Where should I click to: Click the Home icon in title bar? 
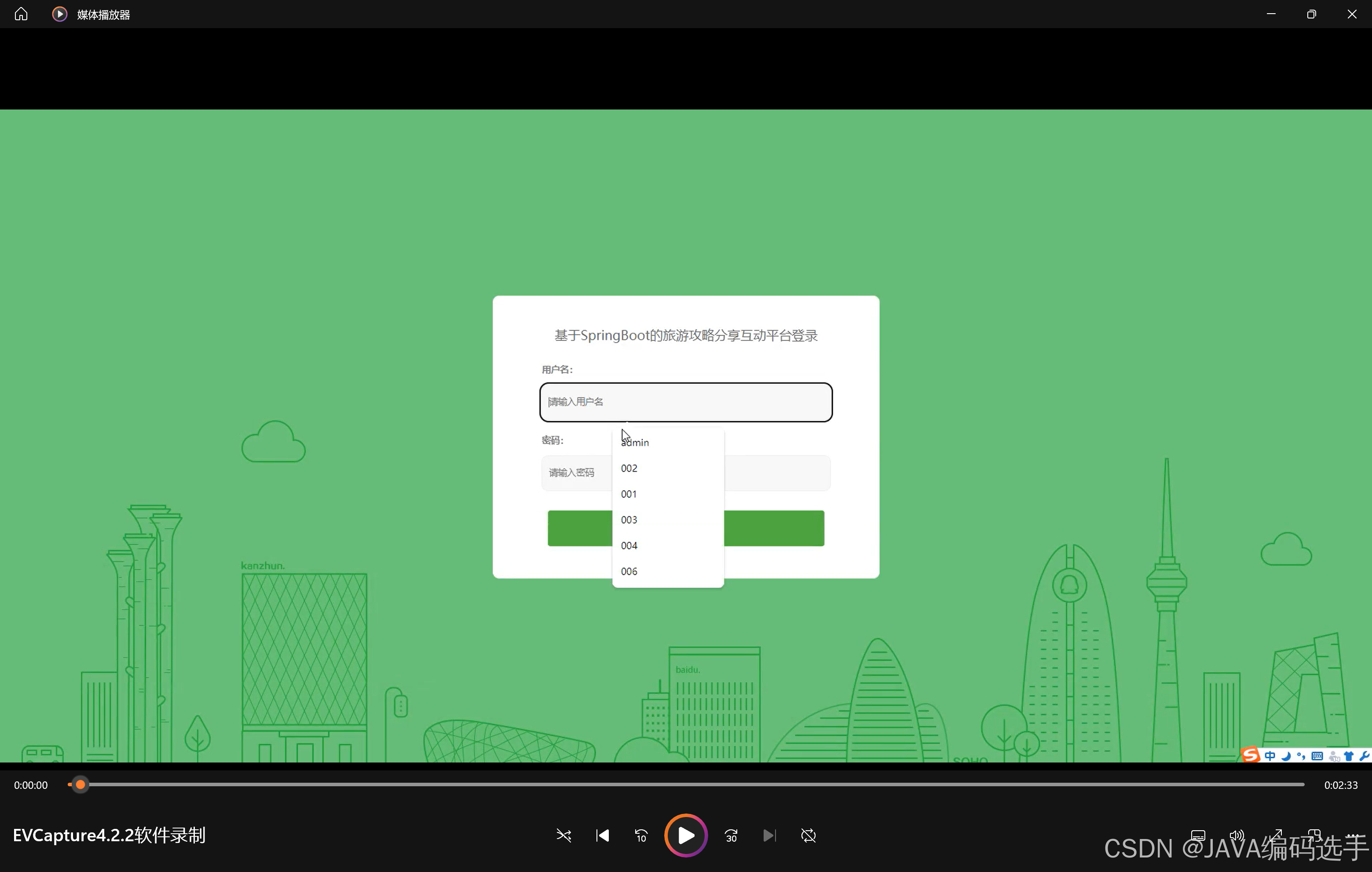point(21,14)
